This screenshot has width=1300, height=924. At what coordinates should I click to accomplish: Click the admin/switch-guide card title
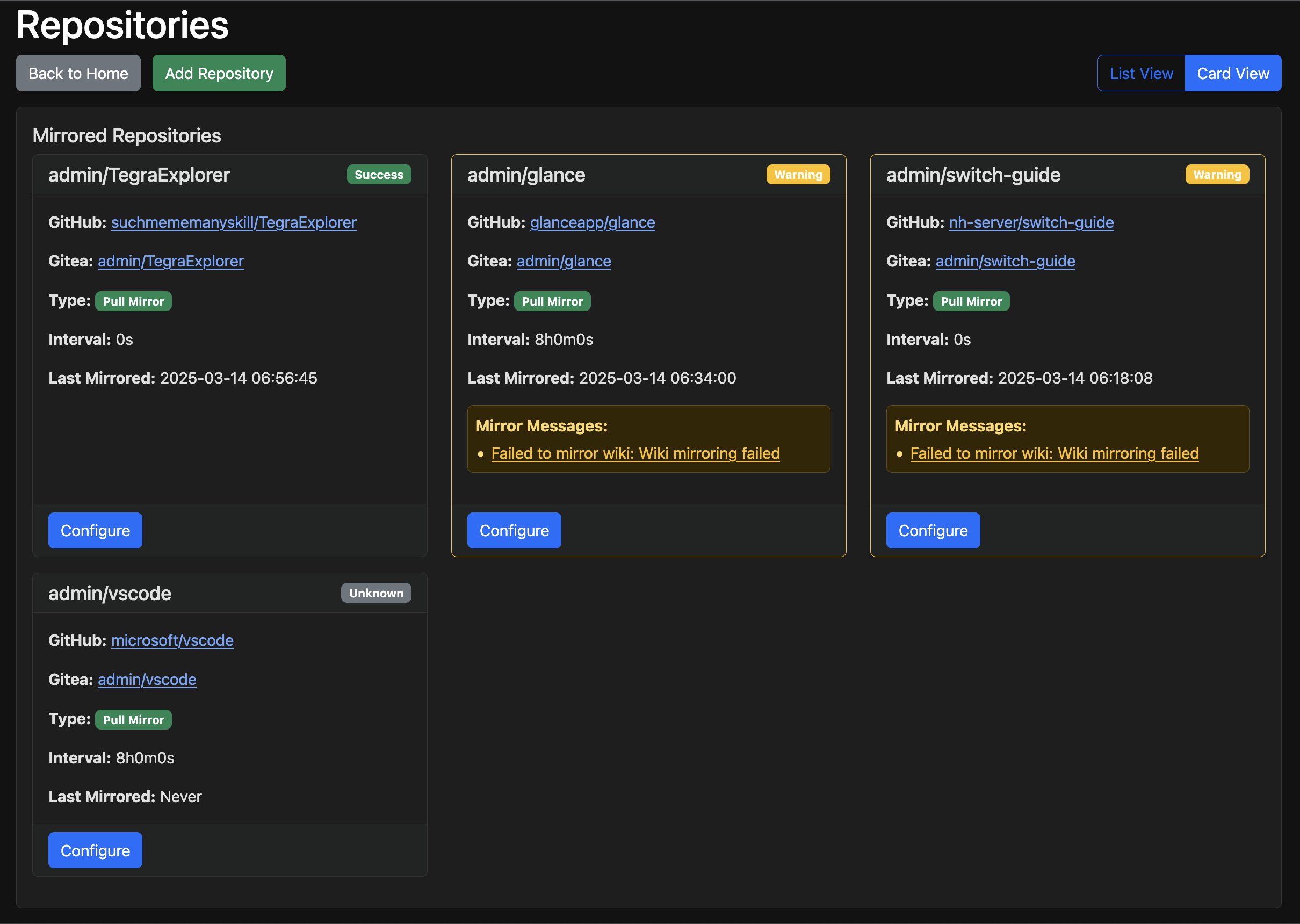click(973, 175)
